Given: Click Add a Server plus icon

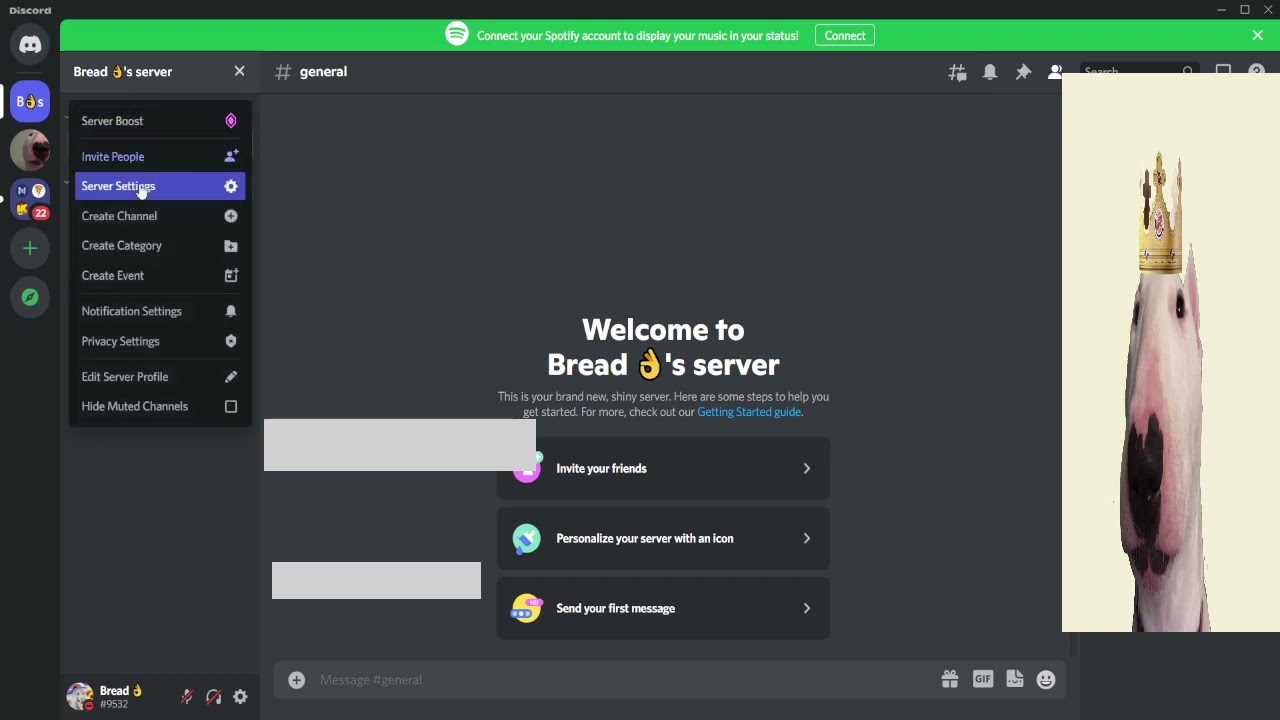Looking at the screenshot, I should pyautogui.click(x=30, y=248).
